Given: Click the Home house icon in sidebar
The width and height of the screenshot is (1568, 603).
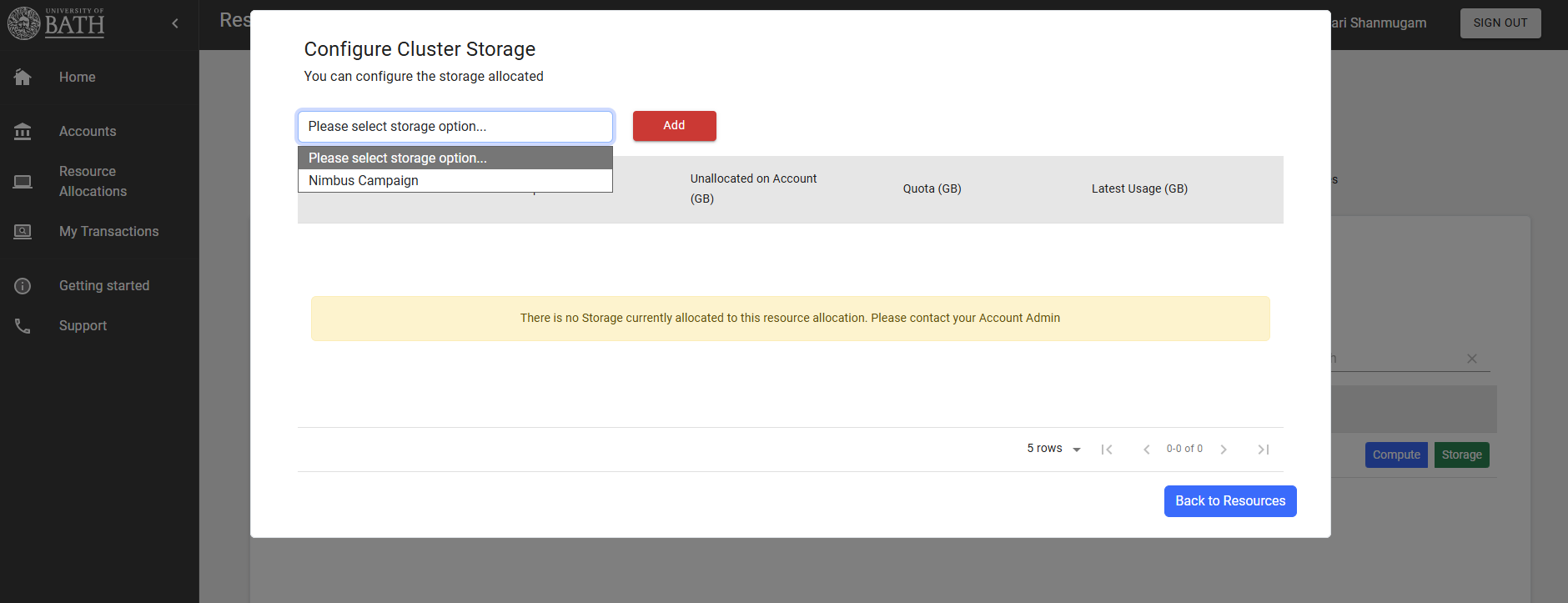Looking at the screenshot, I should (23, 78).
